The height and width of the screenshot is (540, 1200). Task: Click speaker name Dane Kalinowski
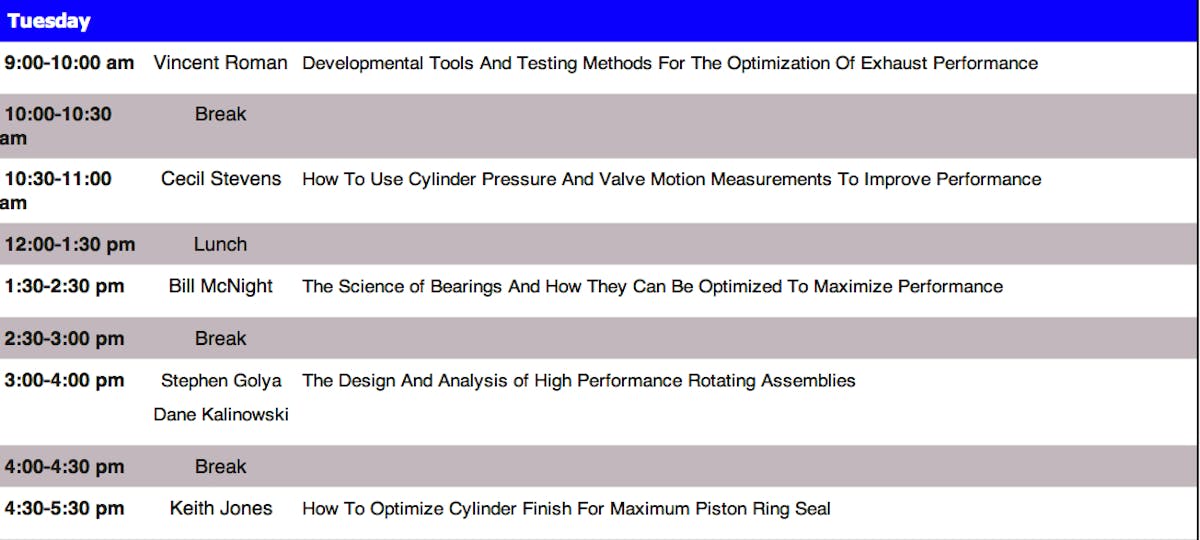pyautogui.click(x=221, y=414)
